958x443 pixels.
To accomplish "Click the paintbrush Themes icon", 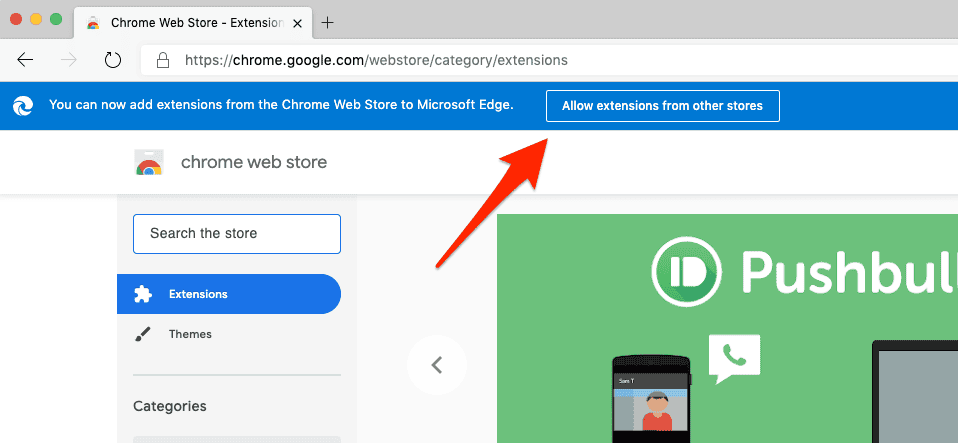I will (x=142, y=334).
